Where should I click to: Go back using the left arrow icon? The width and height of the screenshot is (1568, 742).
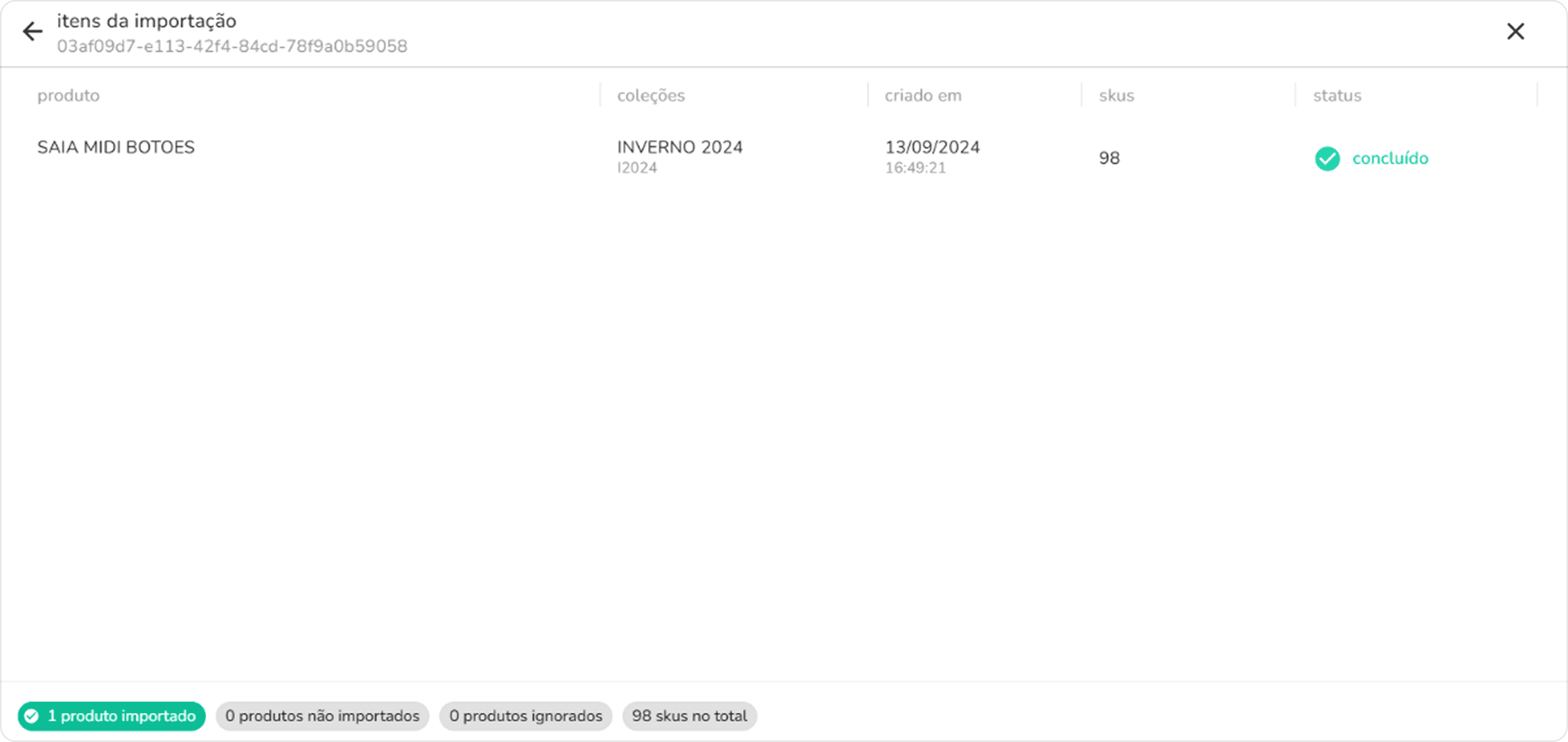(33, 31)
